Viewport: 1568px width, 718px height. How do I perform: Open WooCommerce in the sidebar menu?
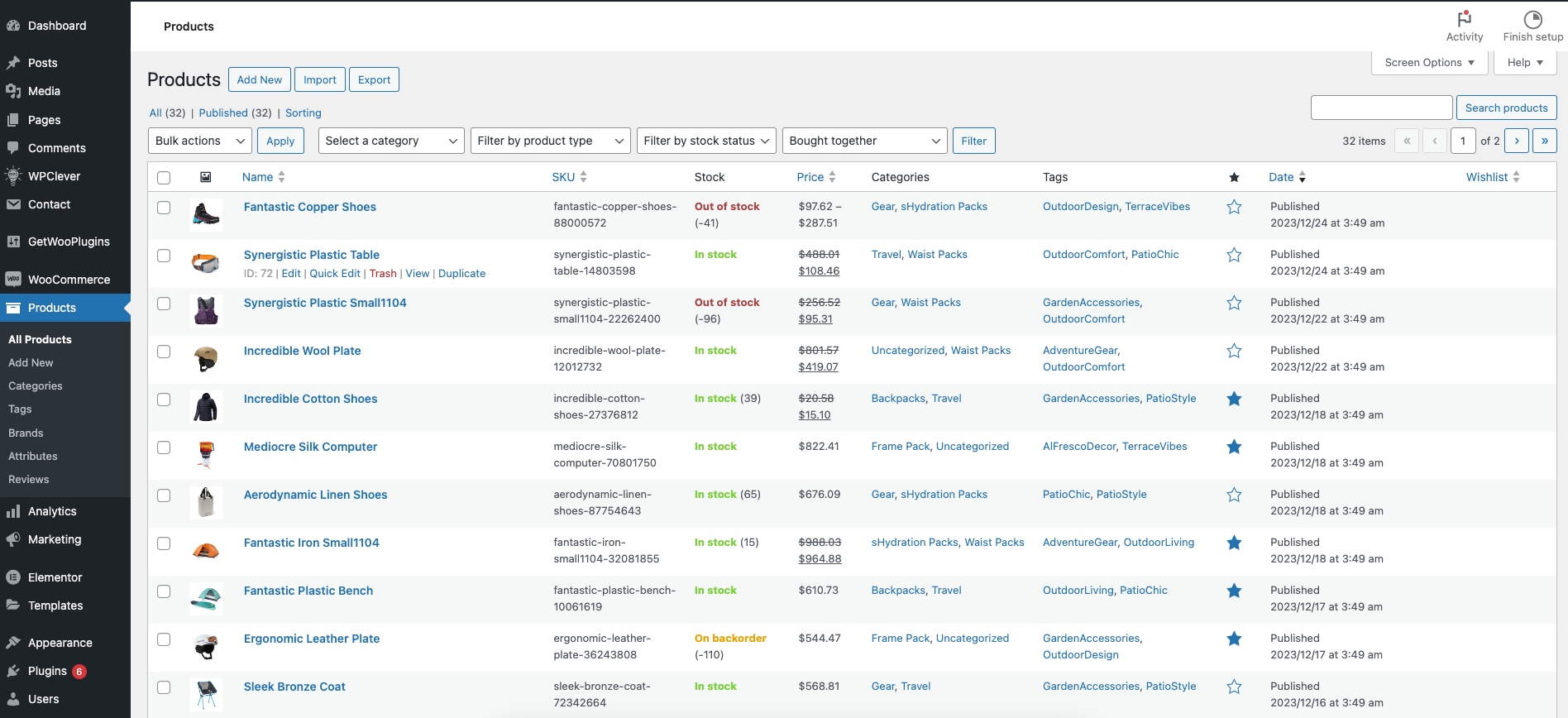click(x=69, y=280)
